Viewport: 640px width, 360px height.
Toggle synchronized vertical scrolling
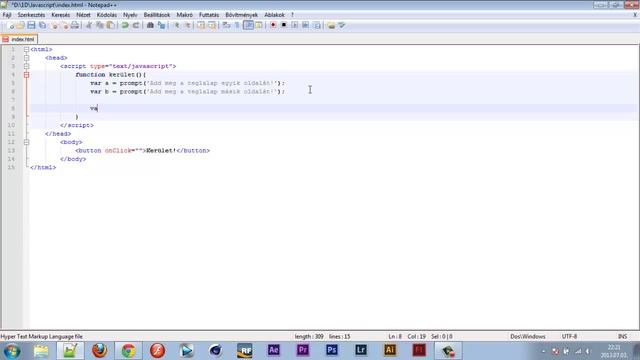click(200, 25)
